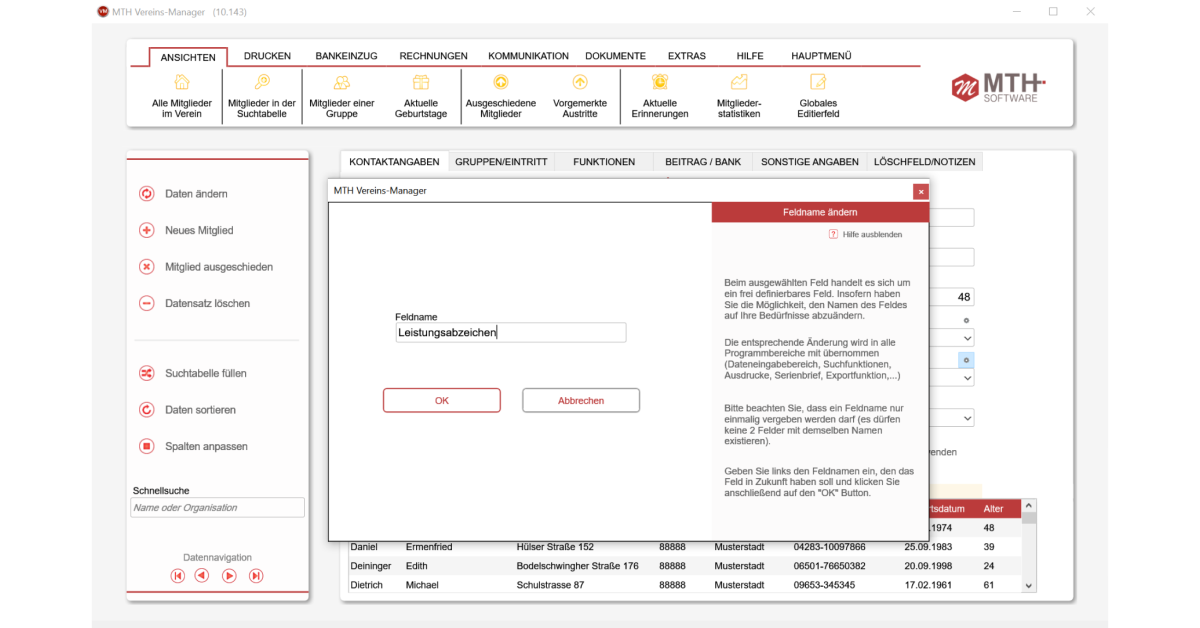Click the MTH Software logo
Screen dimensions: 1200x628
[x=999, y=87]
